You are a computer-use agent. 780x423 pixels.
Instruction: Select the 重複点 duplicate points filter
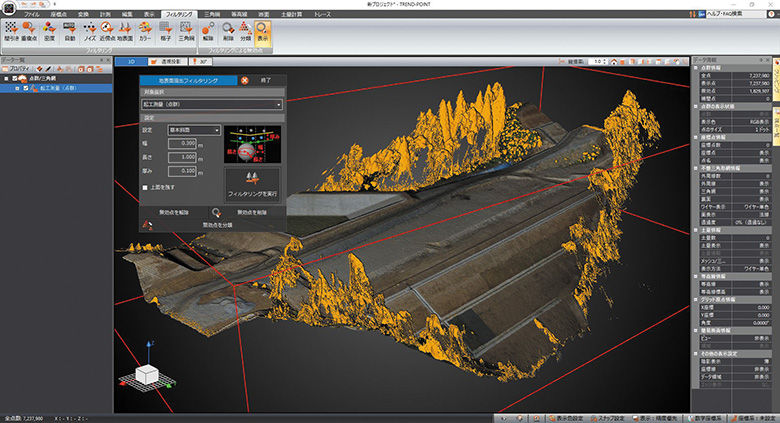click(x=29, y=31)
